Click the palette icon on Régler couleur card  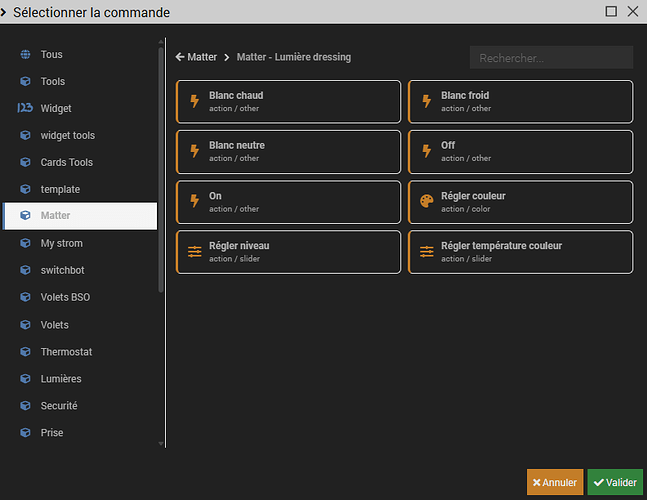(427, 202)
